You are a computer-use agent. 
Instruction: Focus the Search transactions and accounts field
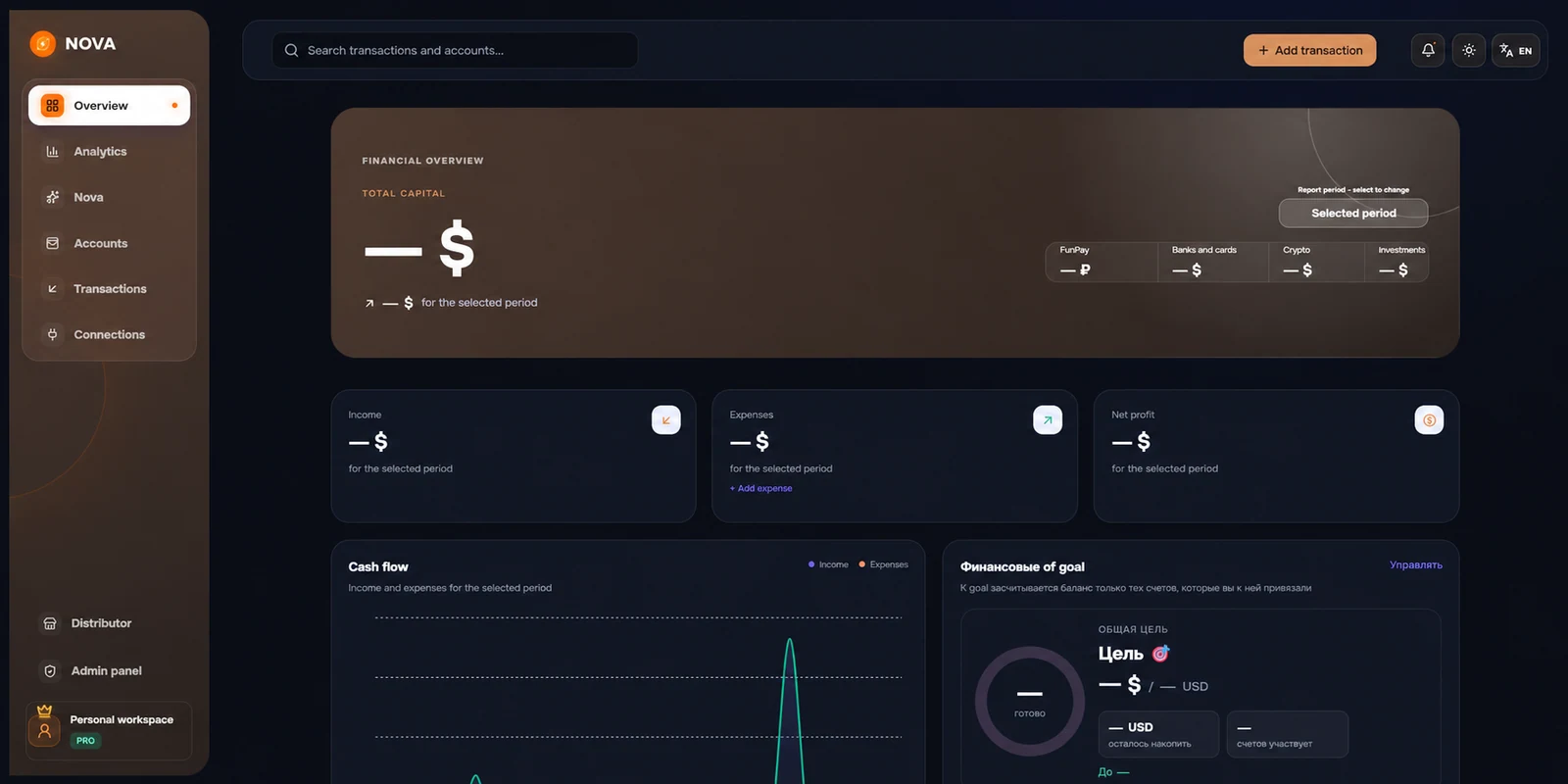455,50
